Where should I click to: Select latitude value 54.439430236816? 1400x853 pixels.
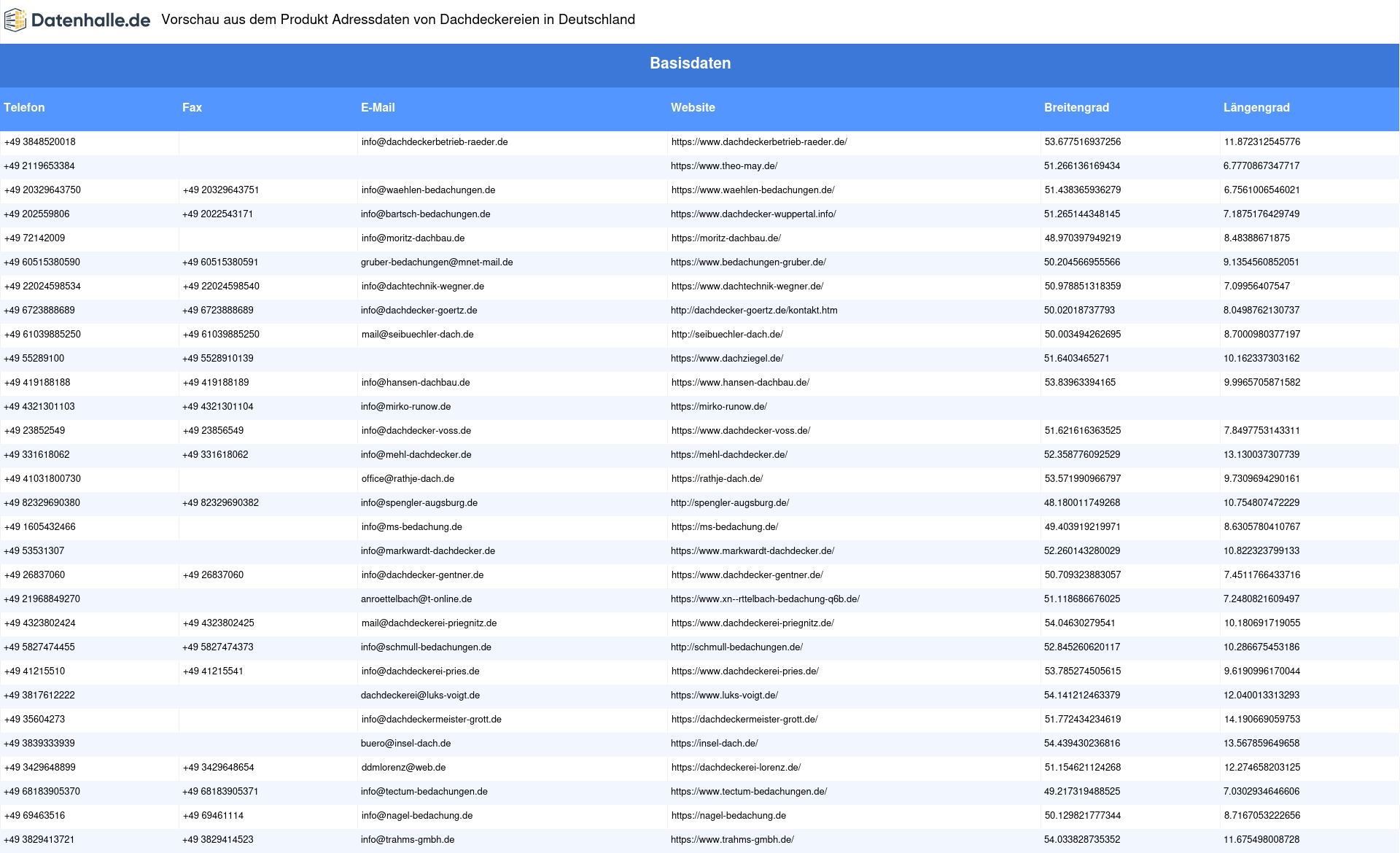click(1082, 744)
